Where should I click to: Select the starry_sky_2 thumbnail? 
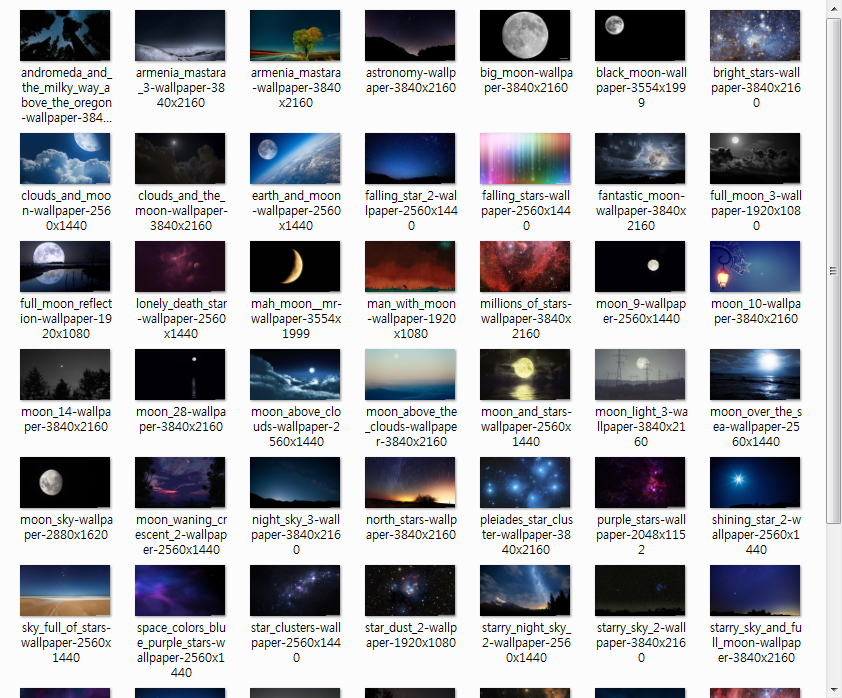coord(640,590)
